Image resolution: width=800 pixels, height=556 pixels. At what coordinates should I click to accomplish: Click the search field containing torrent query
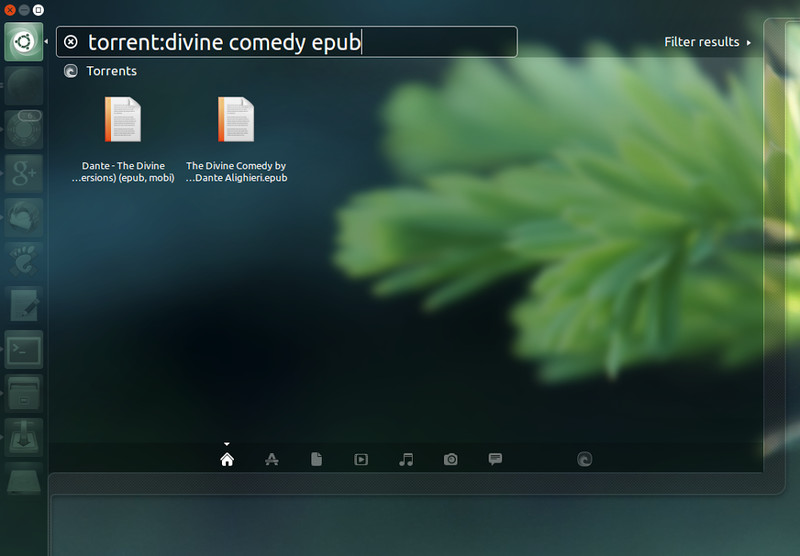click(x=287, y=42)
